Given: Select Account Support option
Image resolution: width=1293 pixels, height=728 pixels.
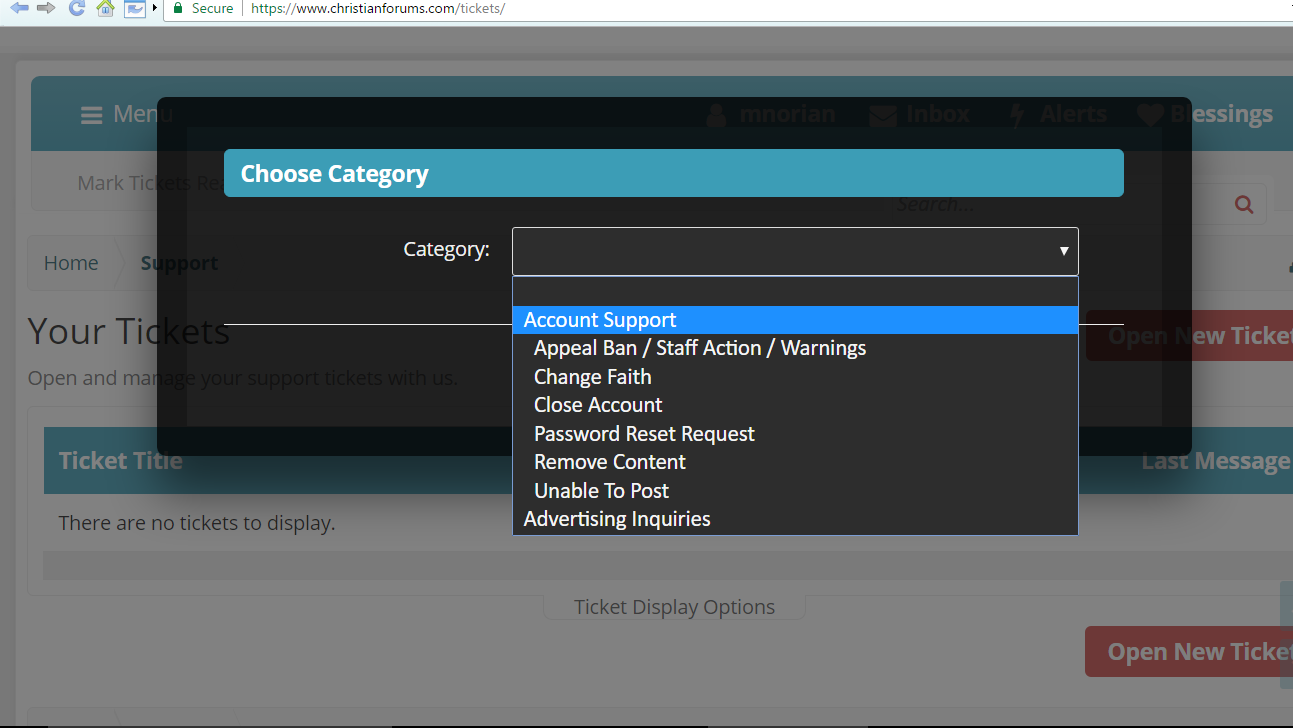Looking at the screenshot, I should pyautogui.click(x=795, y=320).
